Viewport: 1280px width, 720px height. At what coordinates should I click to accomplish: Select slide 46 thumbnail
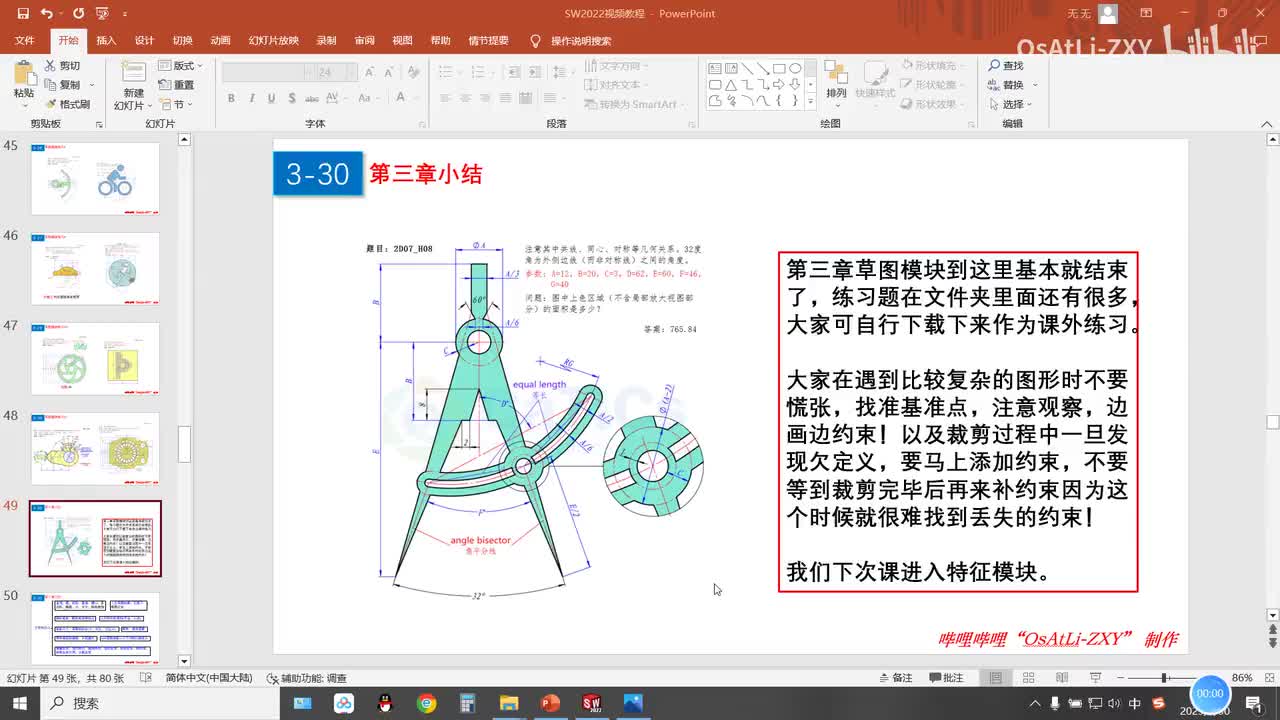click(x=95, y=268)
